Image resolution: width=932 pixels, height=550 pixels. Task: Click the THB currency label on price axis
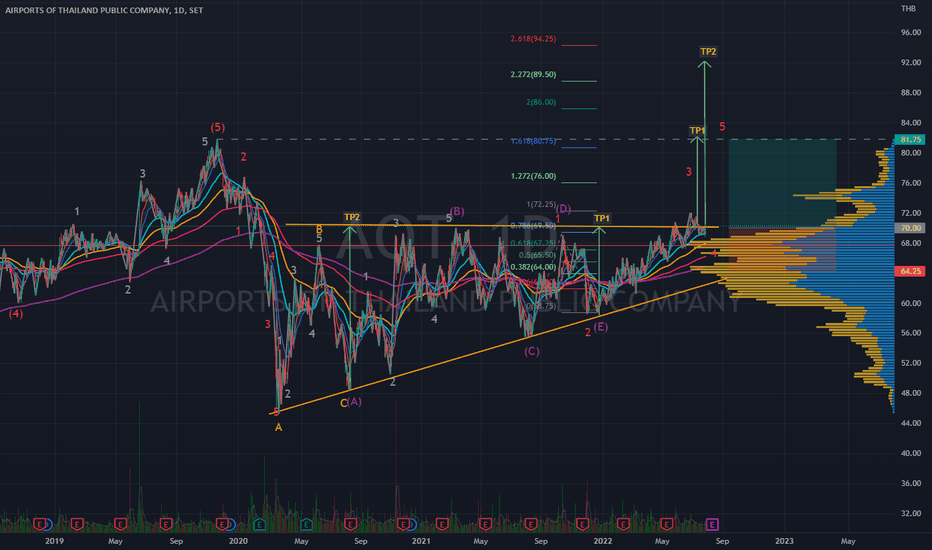pyautogui.click(x=908, y=8)
